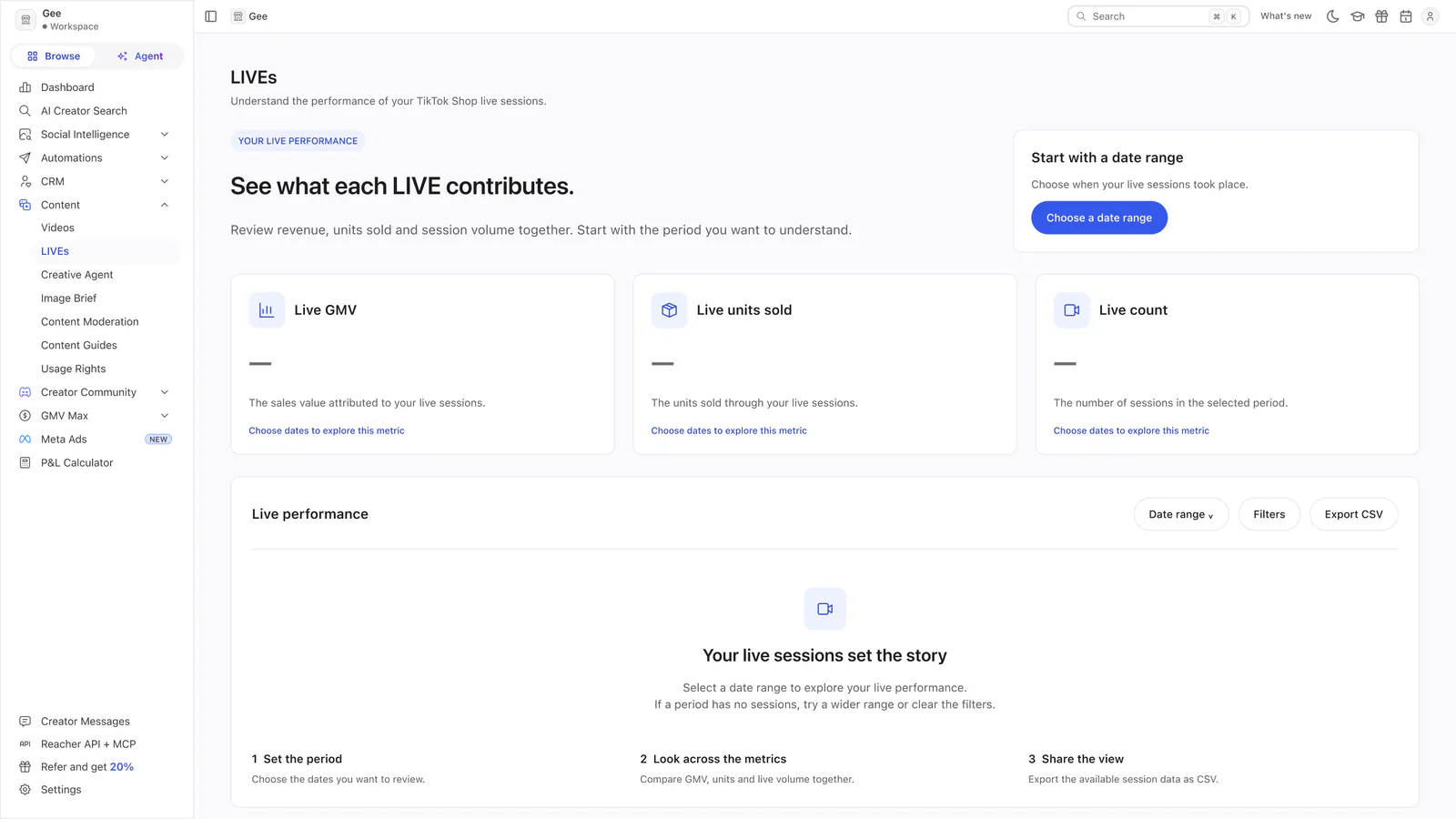The width and height of the screenshot is (1456, 819).
Task: Click Choose a date range button
Action: [x=1099, y=217]
